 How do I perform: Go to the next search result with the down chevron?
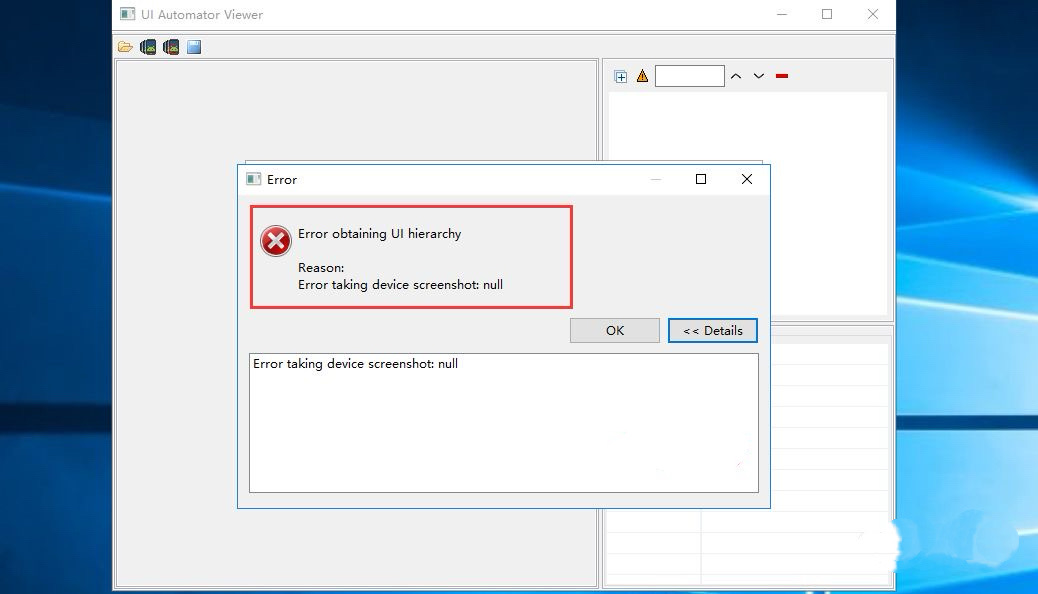click(759, 76)
